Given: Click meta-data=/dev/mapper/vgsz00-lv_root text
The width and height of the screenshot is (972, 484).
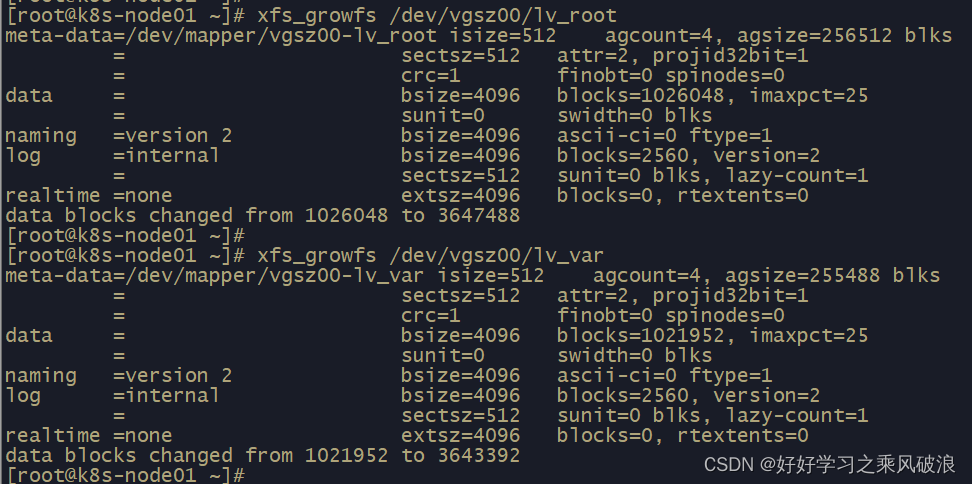Looking at the screenshot, I should [221, 36].
